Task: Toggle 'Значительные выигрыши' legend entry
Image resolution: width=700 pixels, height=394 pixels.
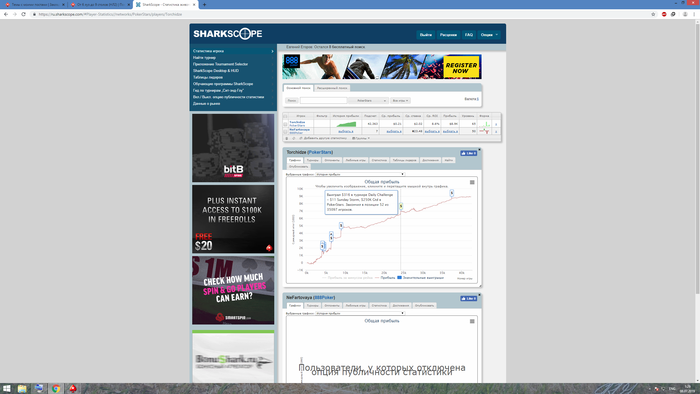Action: click(421, 278)
